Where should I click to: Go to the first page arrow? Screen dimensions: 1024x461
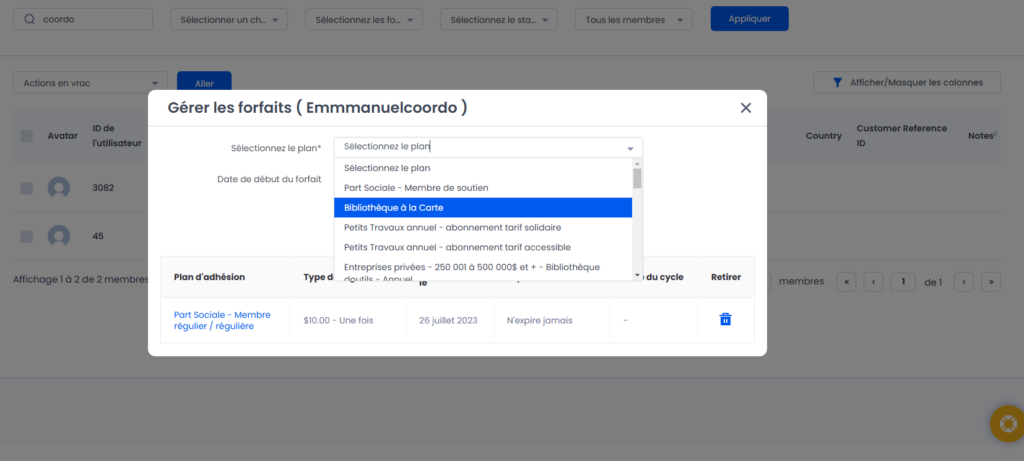pyautogui.click(x=846, y=282)
